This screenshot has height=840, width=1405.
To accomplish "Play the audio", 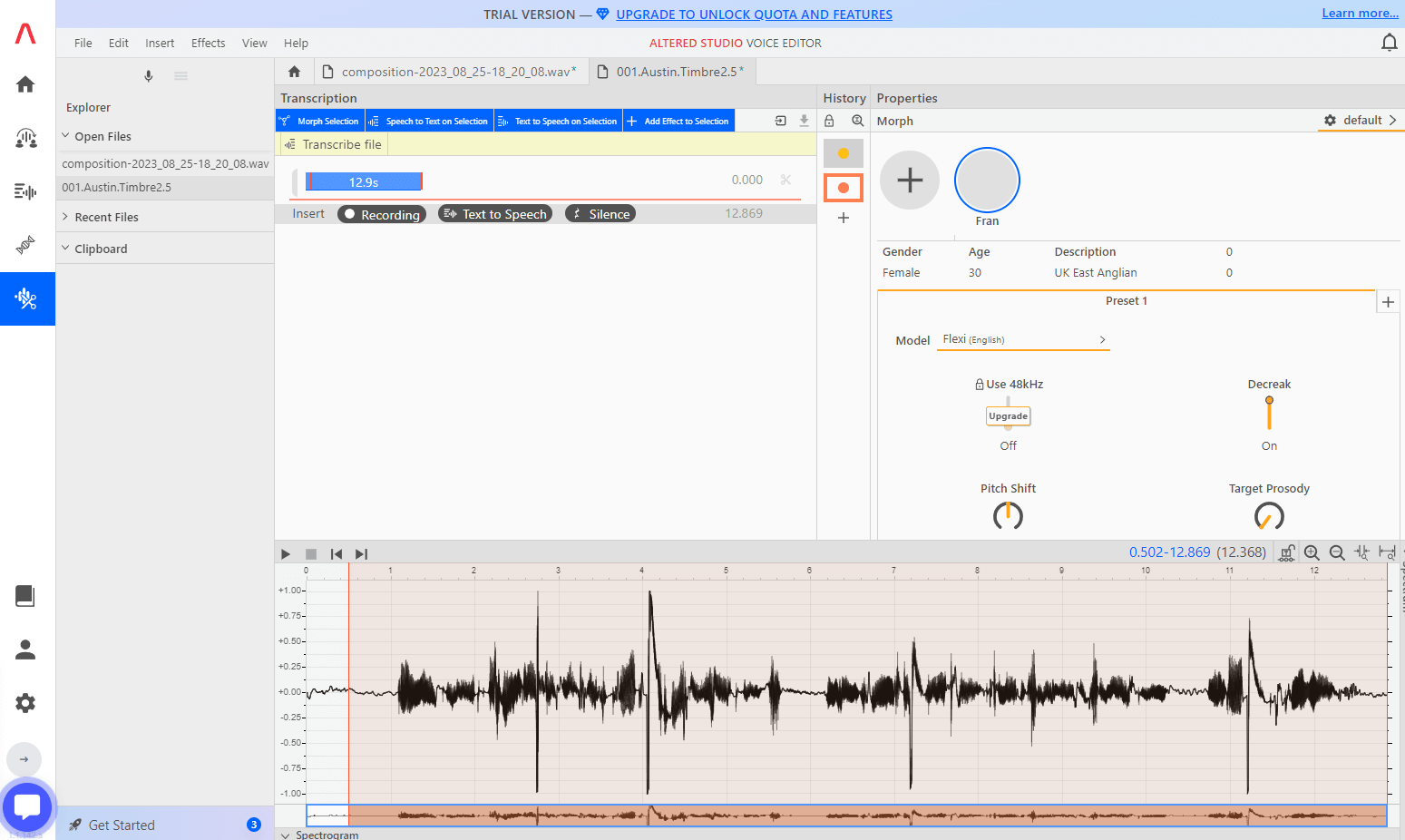I will coord(286,554).
